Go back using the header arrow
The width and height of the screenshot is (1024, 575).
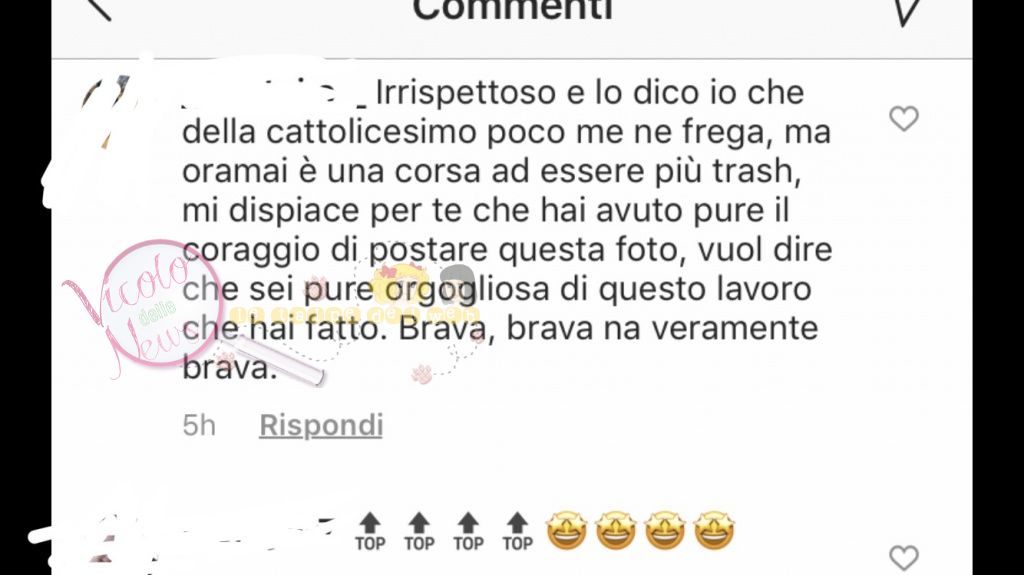pos(100,8)
